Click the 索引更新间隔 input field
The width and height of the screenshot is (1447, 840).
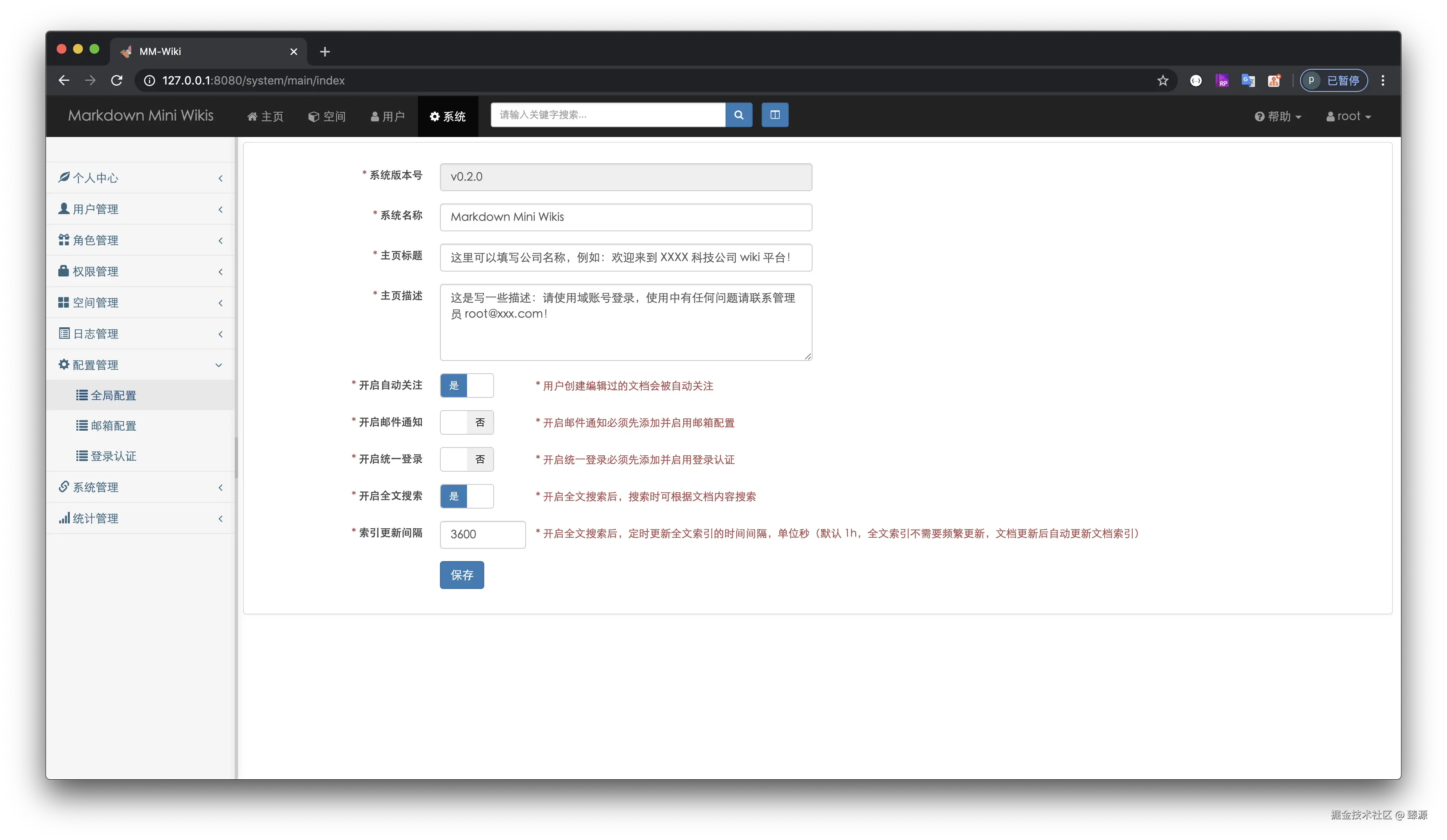point(482,534)
